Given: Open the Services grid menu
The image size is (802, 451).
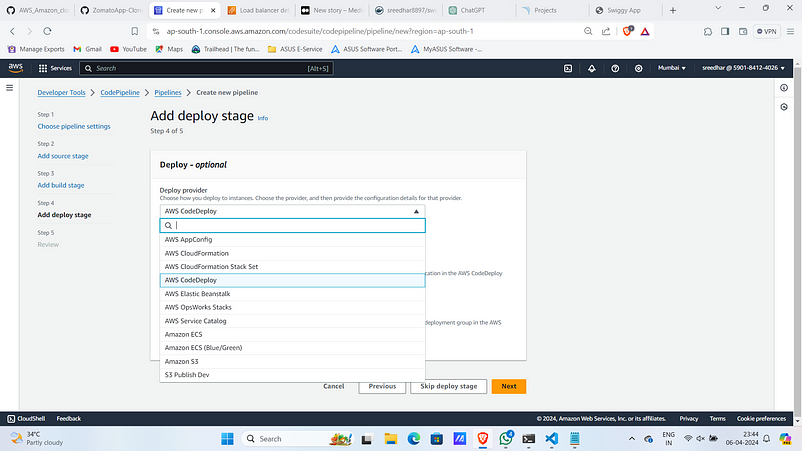Looking at the screenshot, I should (x=55, y=68).
